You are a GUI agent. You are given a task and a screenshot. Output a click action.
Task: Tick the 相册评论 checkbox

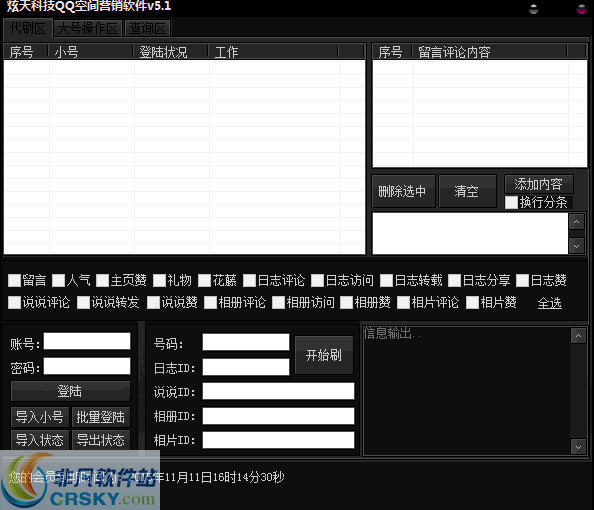click(210, 302)
